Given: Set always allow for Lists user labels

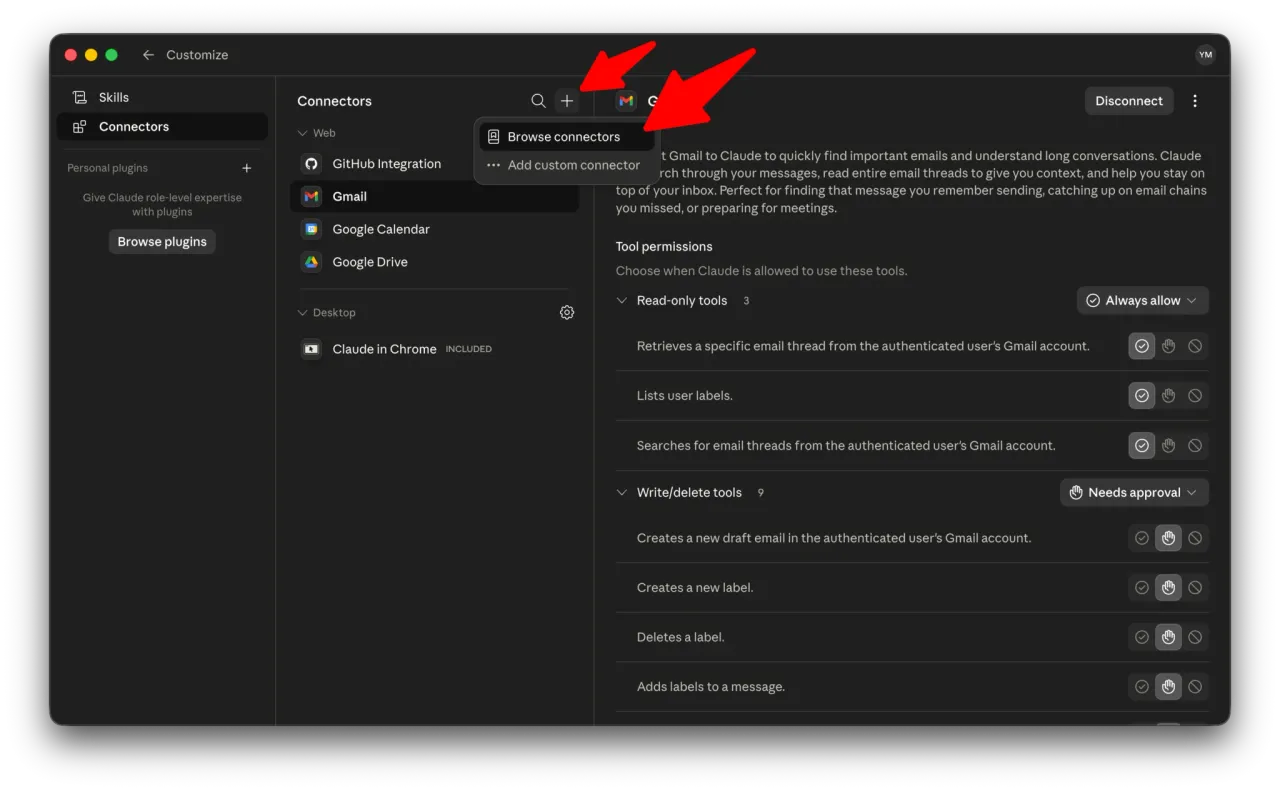Looking at the screenshot, I should point(1142,396).
